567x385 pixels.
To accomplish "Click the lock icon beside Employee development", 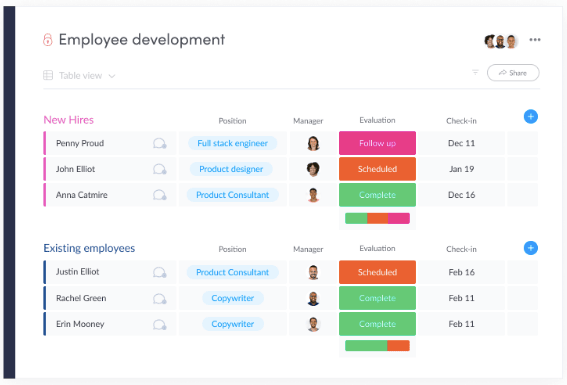I will pos(48,40).
